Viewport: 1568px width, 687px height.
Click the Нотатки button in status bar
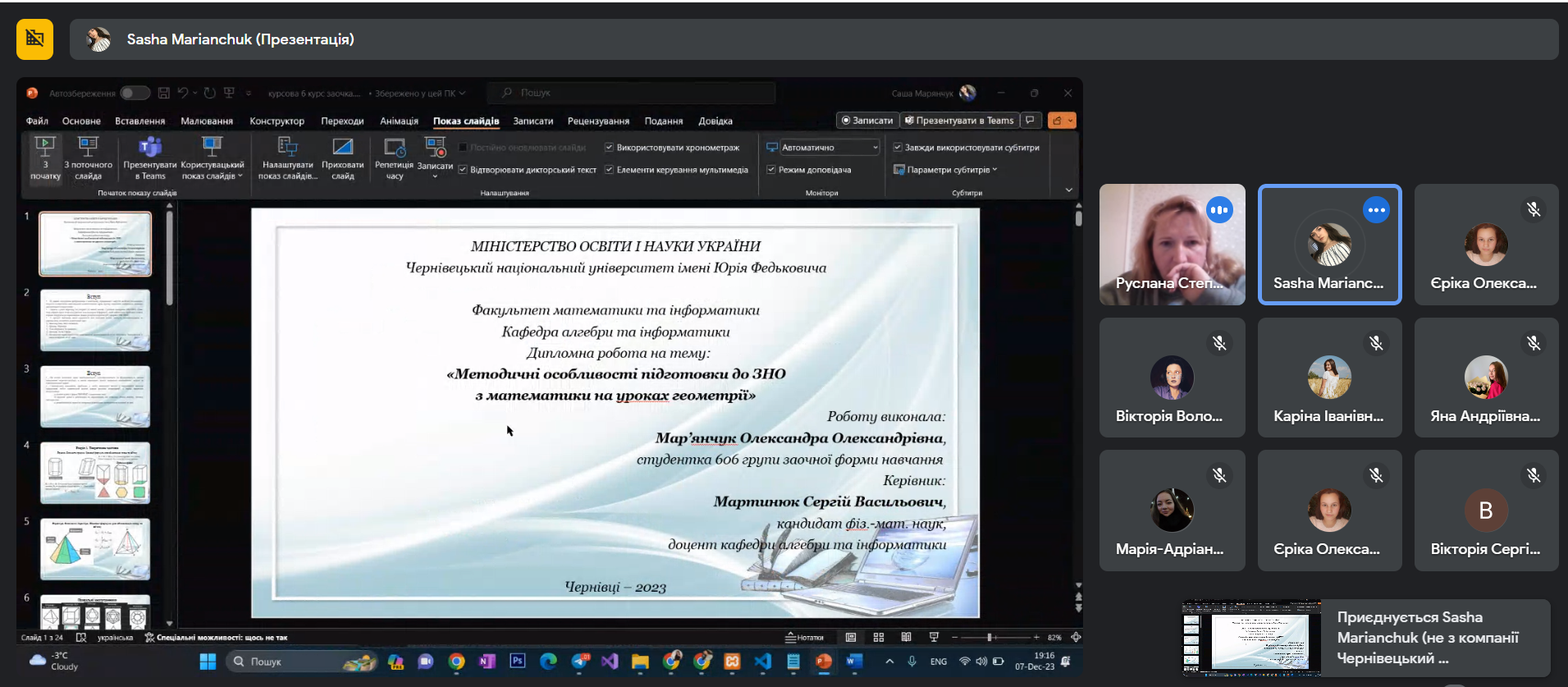point(804,637)
